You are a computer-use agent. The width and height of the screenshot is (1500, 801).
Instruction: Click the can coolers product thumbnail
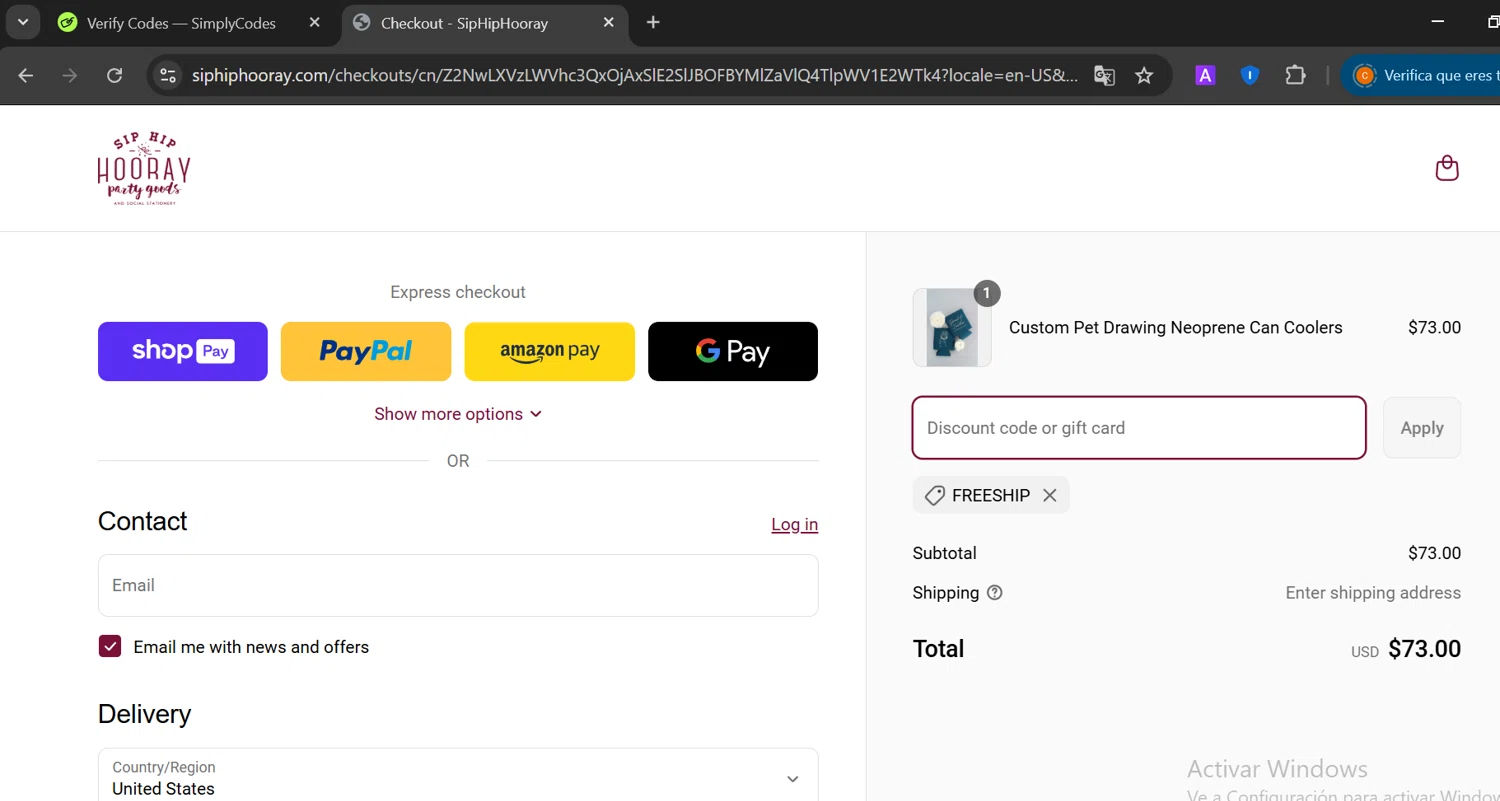(x=952, y=328)
